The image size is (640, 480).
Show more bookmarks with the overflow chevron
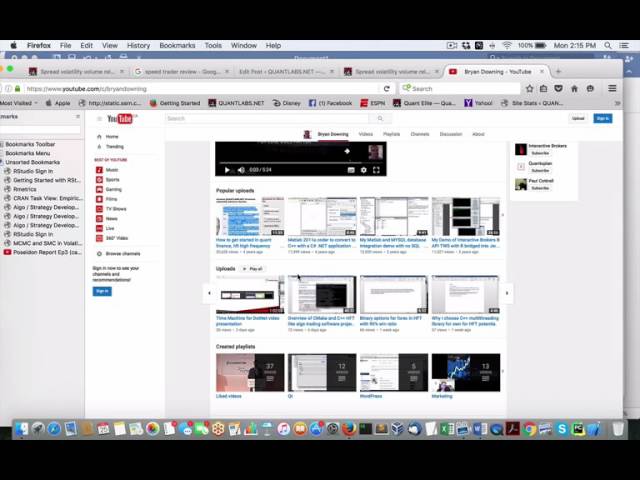tap(617, 103)
